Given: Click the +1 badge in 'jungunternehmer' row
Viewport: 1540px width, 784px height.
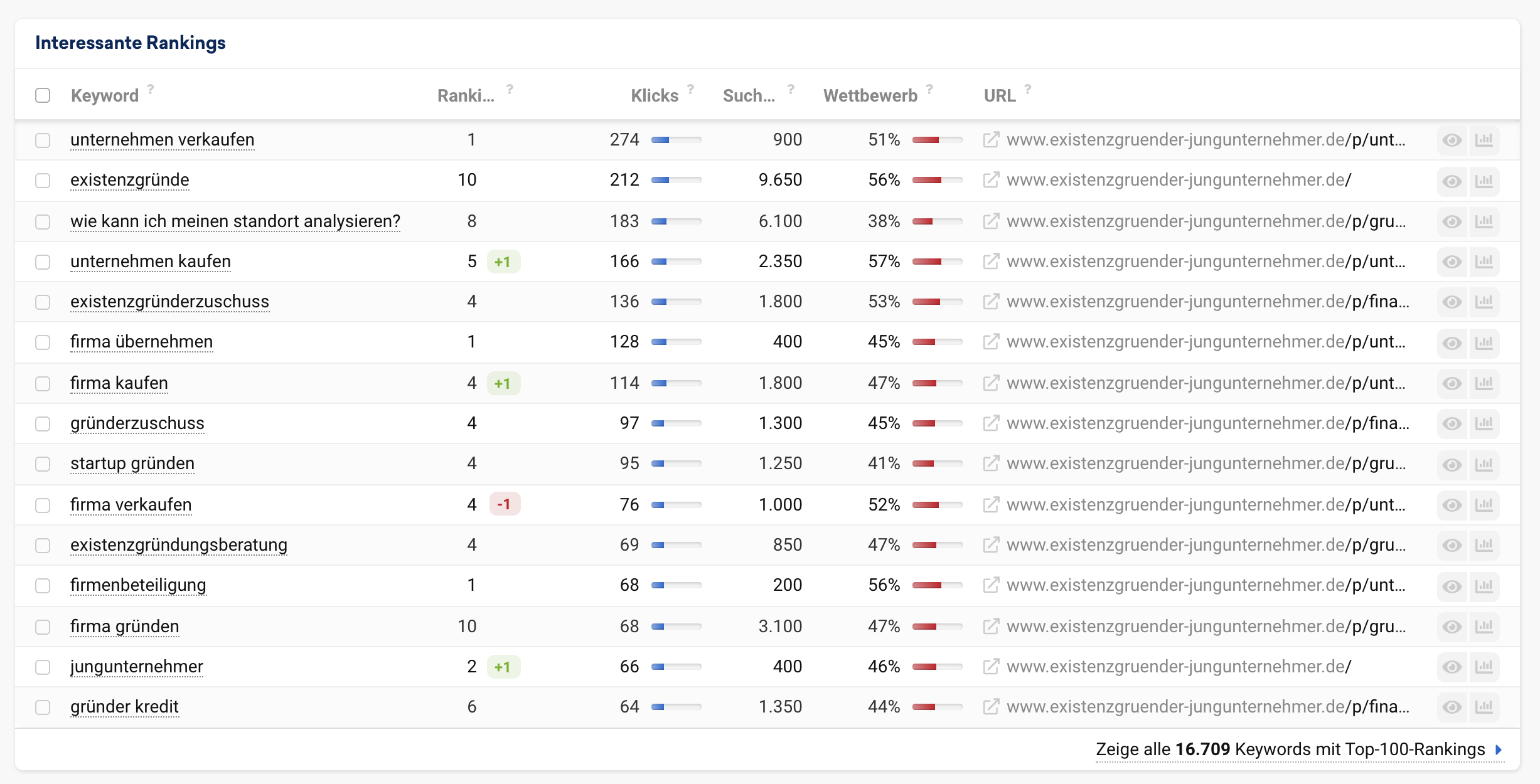Looking at the screenshot, I should point(503,667).
